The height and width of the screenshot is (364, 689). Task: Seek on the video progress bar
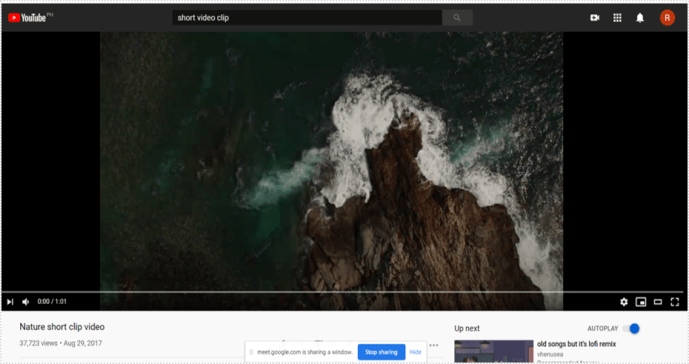[344, 292]
